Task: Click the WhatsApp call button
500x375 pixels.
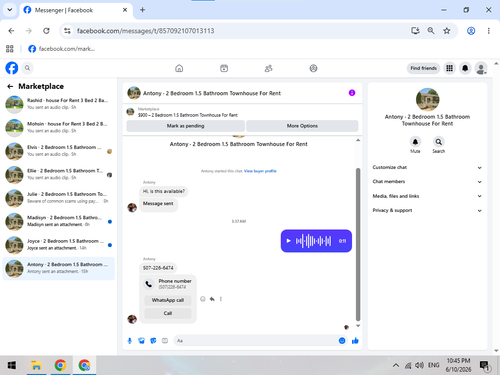Action: pyautogui.click(x=168, y=300)
